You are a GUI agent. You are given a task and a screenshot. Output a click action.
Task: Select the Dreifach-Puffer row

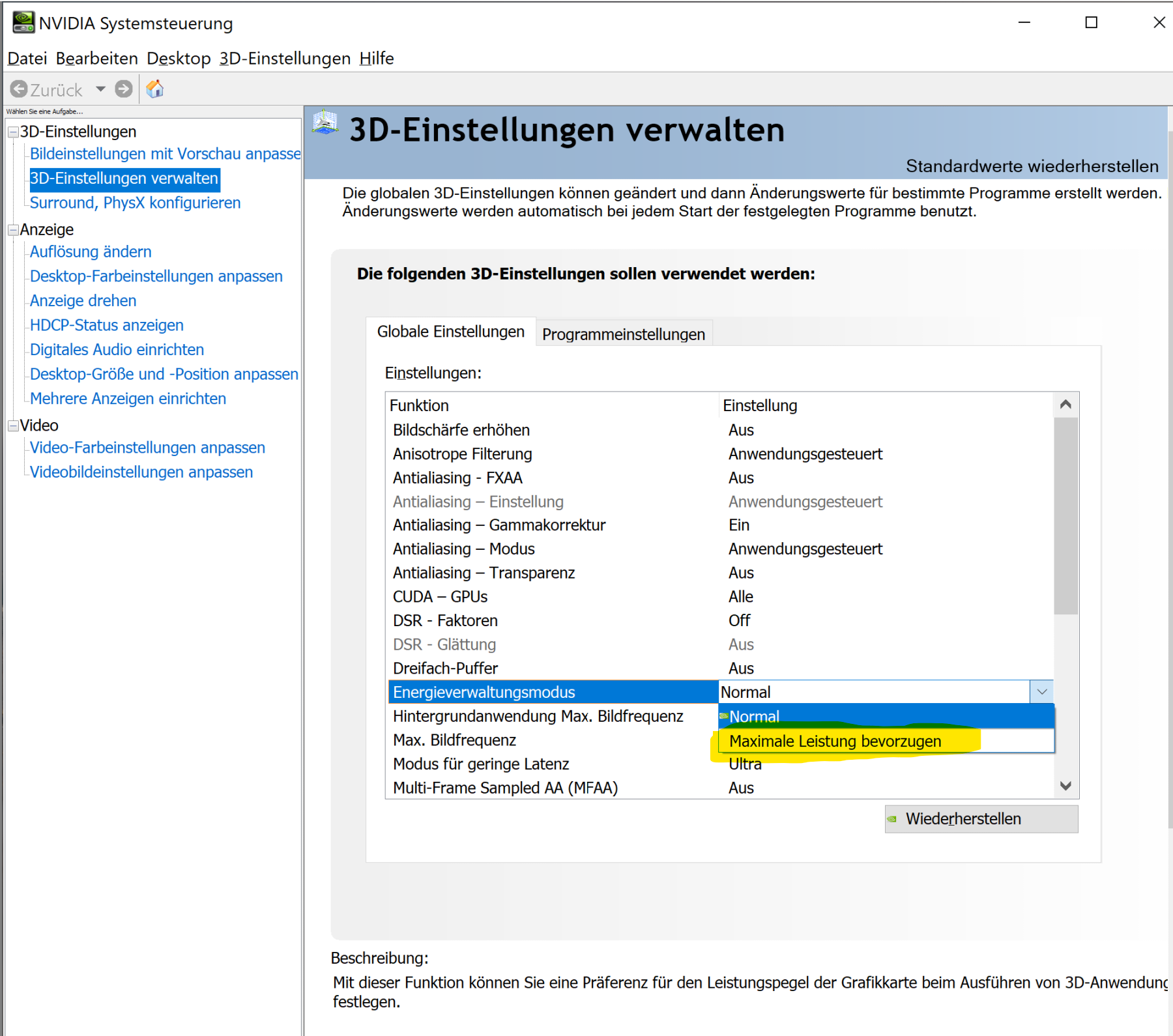pos(720,669)
